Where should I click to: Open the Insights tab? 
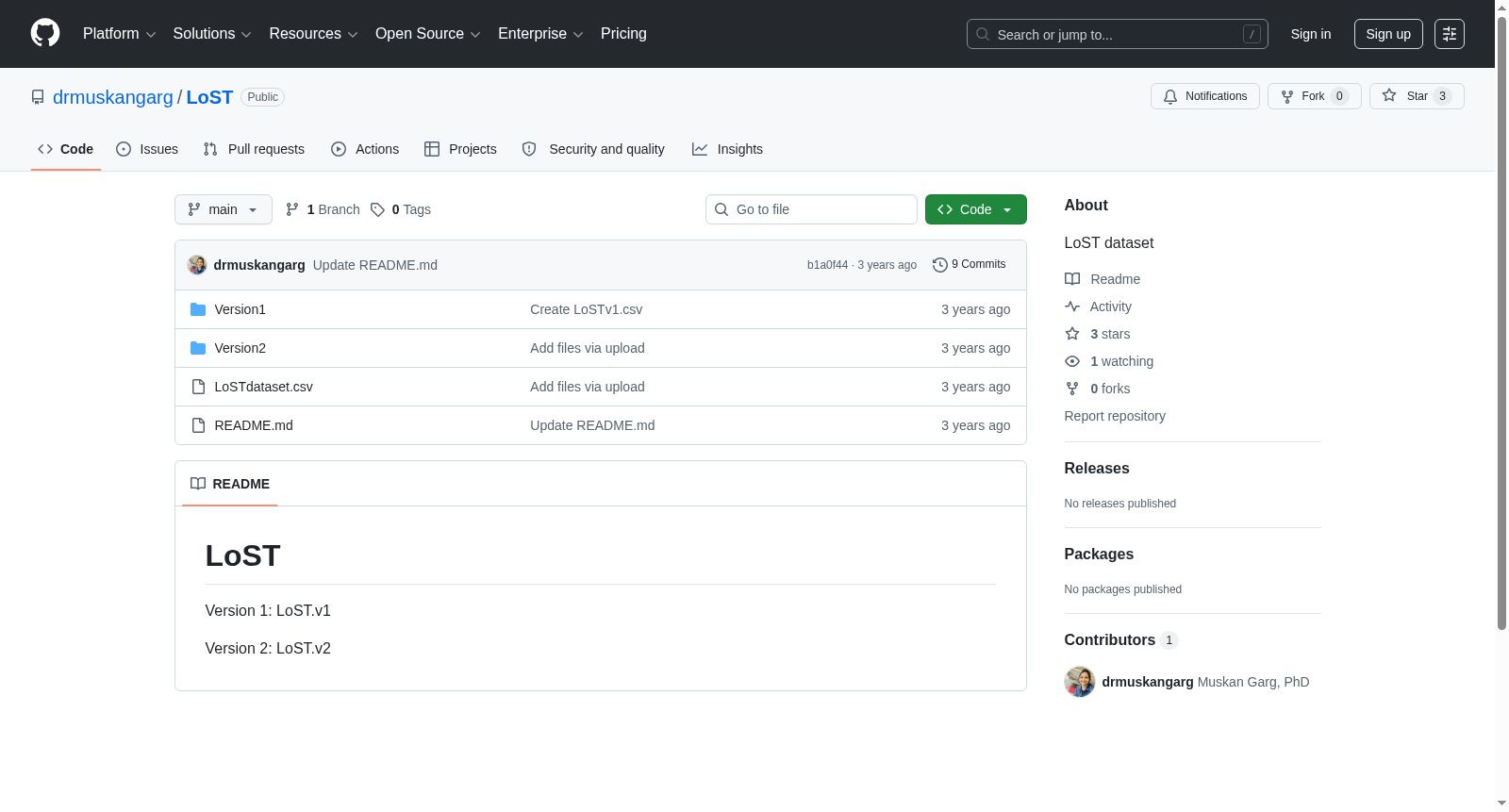(x=727, y=149)
